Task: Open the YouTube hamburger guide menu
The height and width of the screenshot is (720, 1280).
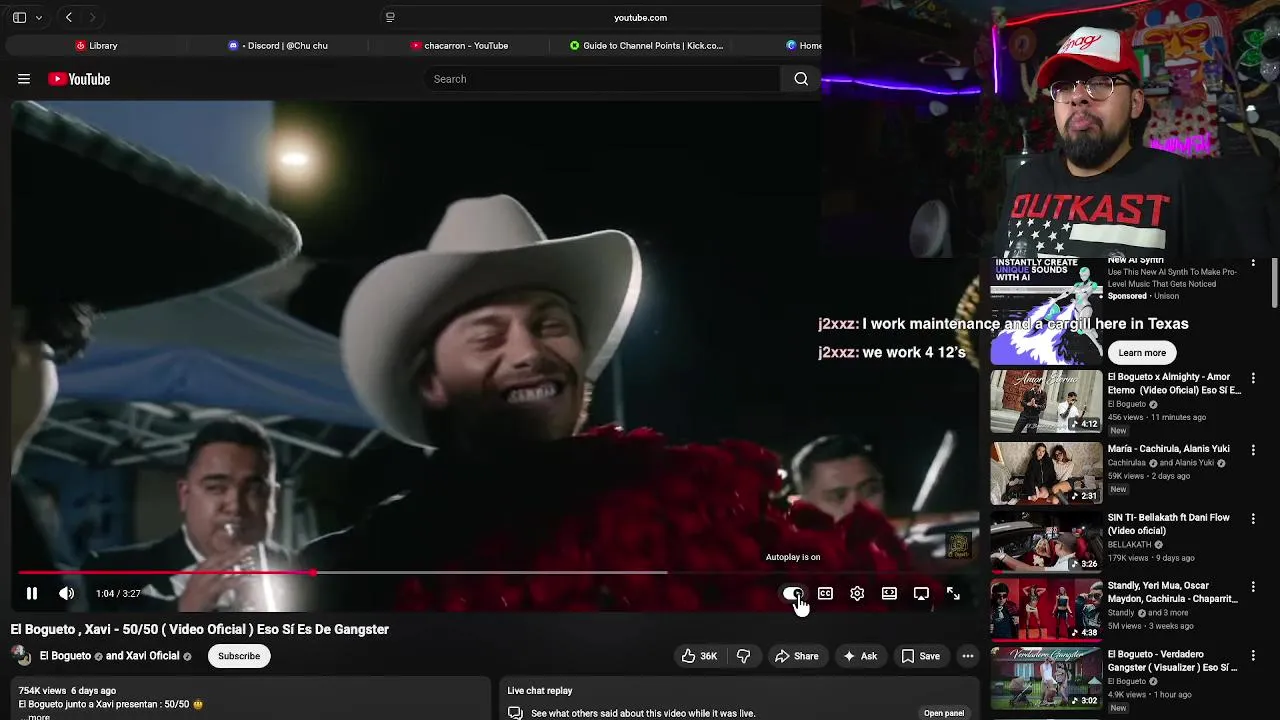Action: [24, 79]
